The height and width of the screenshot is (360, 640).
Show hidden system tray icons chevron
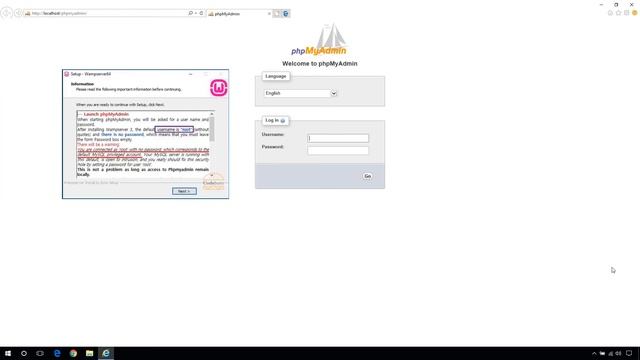pyautogui.click(x=594, y=353)
